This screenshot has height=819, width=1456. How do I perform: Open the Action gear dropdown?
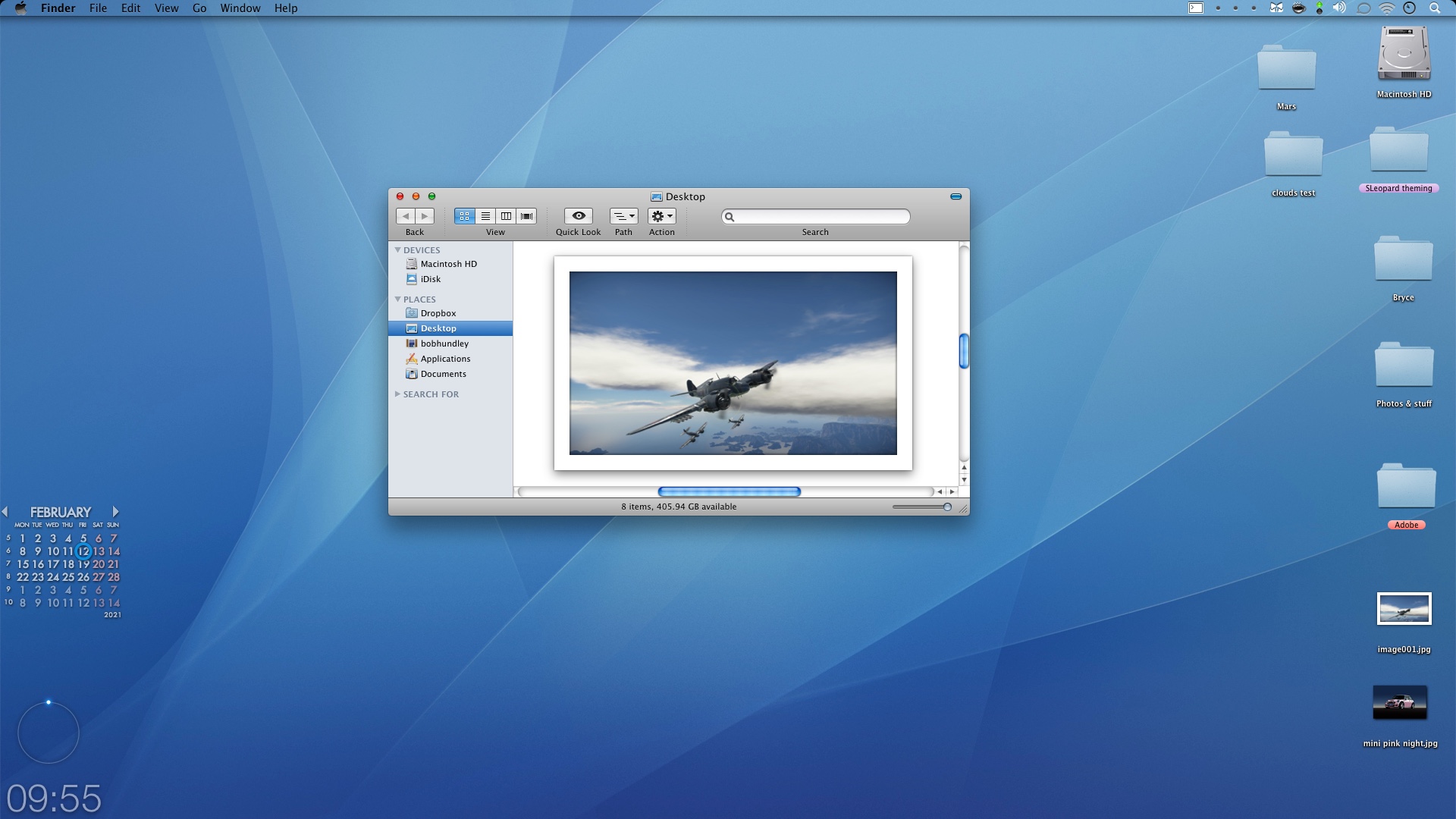click(x=662, y=216)
